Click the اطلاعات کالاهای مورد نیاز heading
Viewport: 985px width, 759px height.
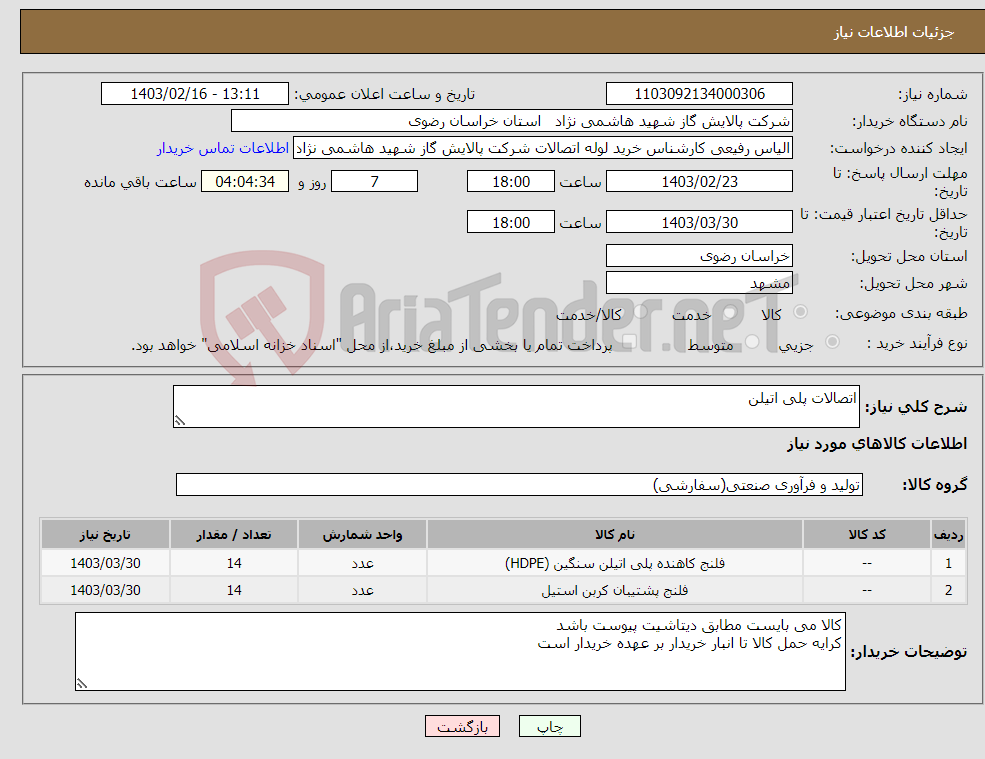876,444
